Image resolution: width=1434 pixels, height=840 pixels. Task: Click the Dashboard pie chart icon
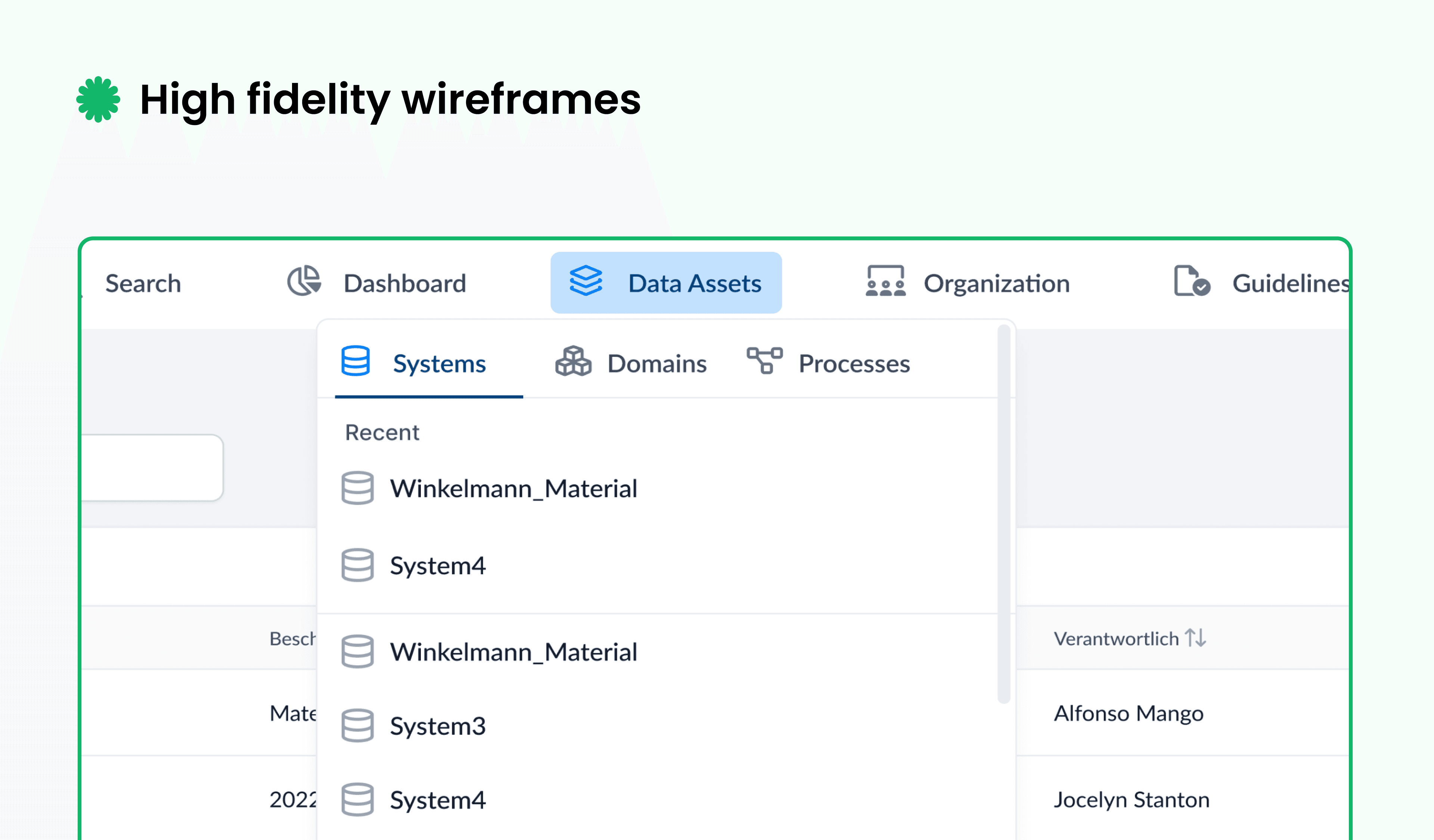point(304,281)
